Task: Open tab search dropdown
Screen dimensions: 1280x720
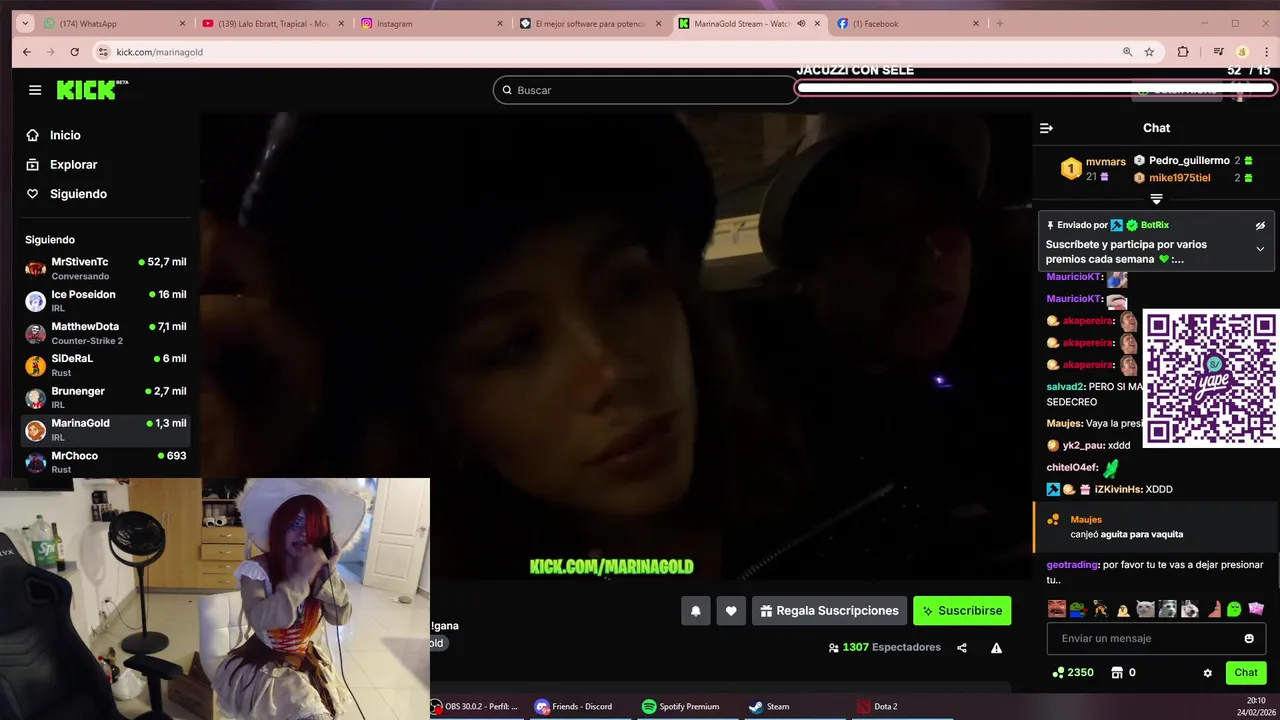Action: 24,23
